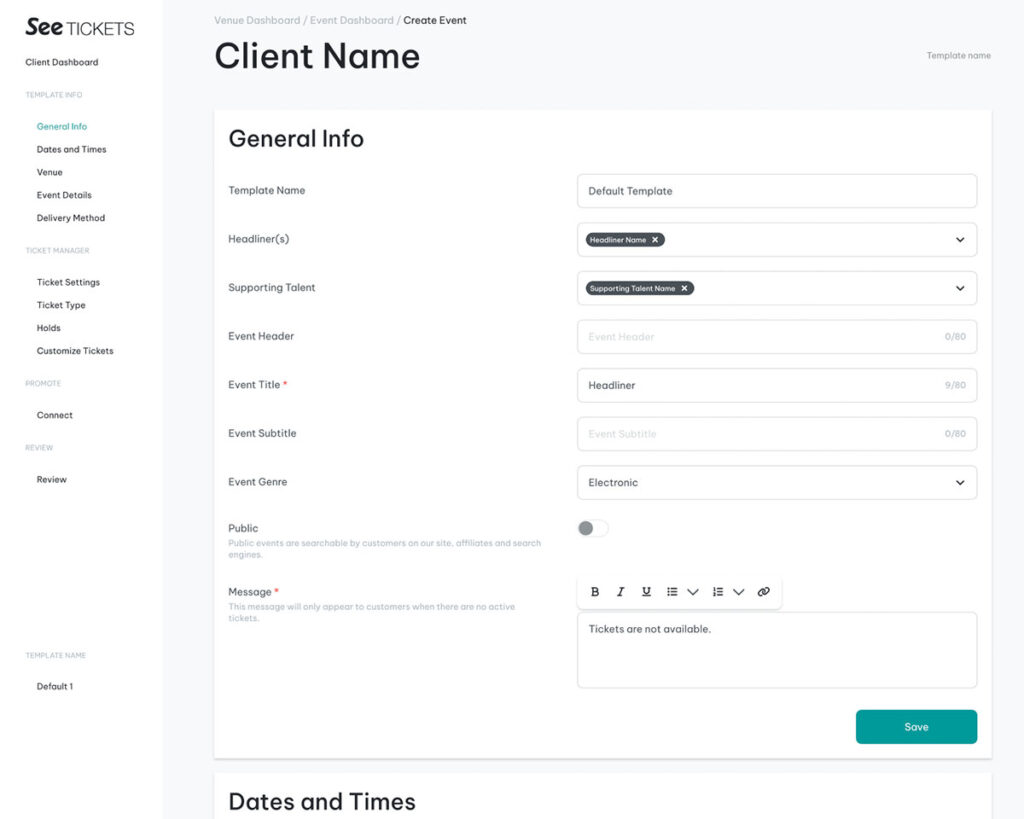
Task: Open Ticket Settings in sidebar
Action: (68, 283)
